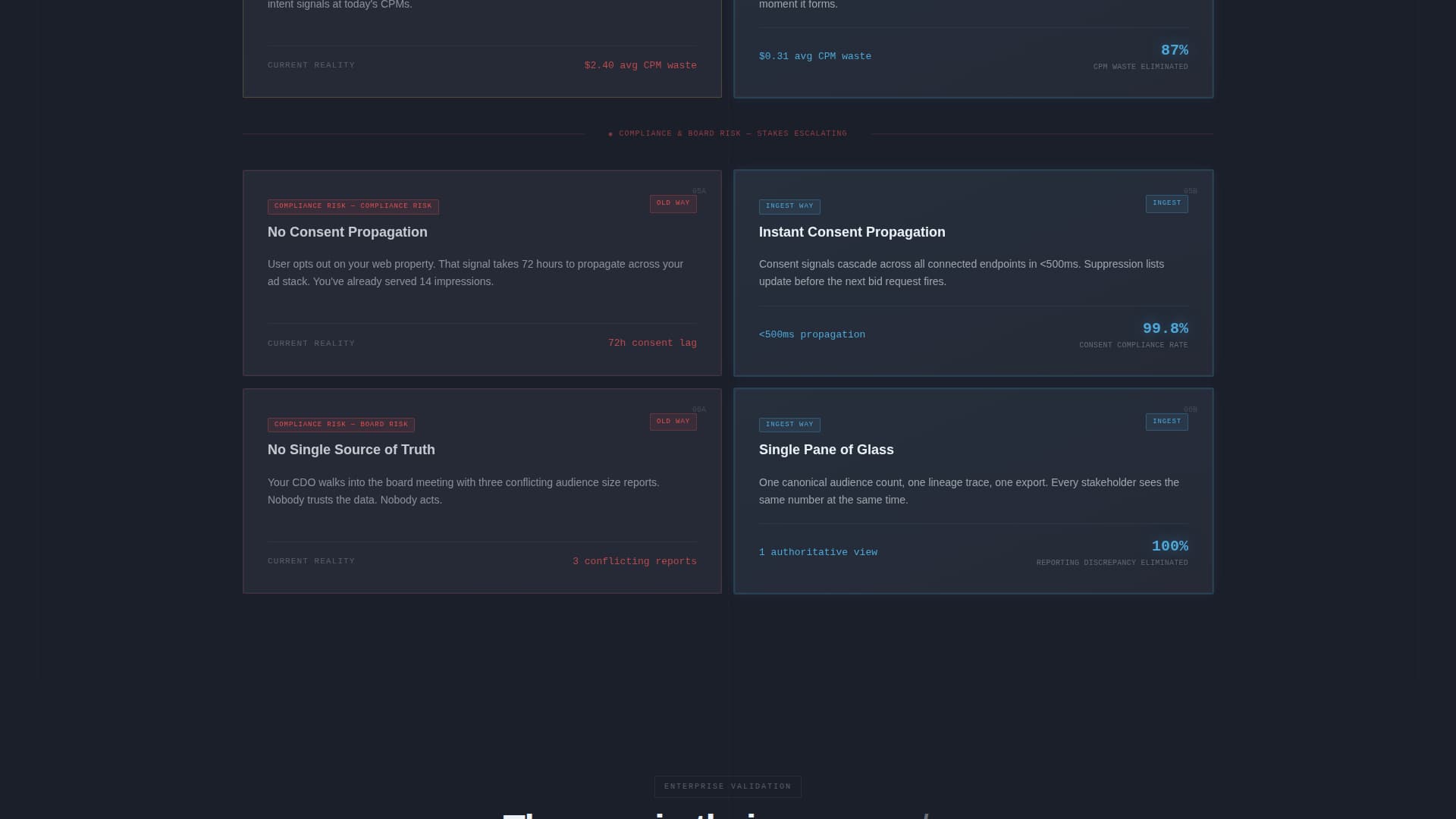This screenshot has width=1456, height=819.
Task: Click INGEST WAY badge on Single Pane of Glass card
Action: 789,425
